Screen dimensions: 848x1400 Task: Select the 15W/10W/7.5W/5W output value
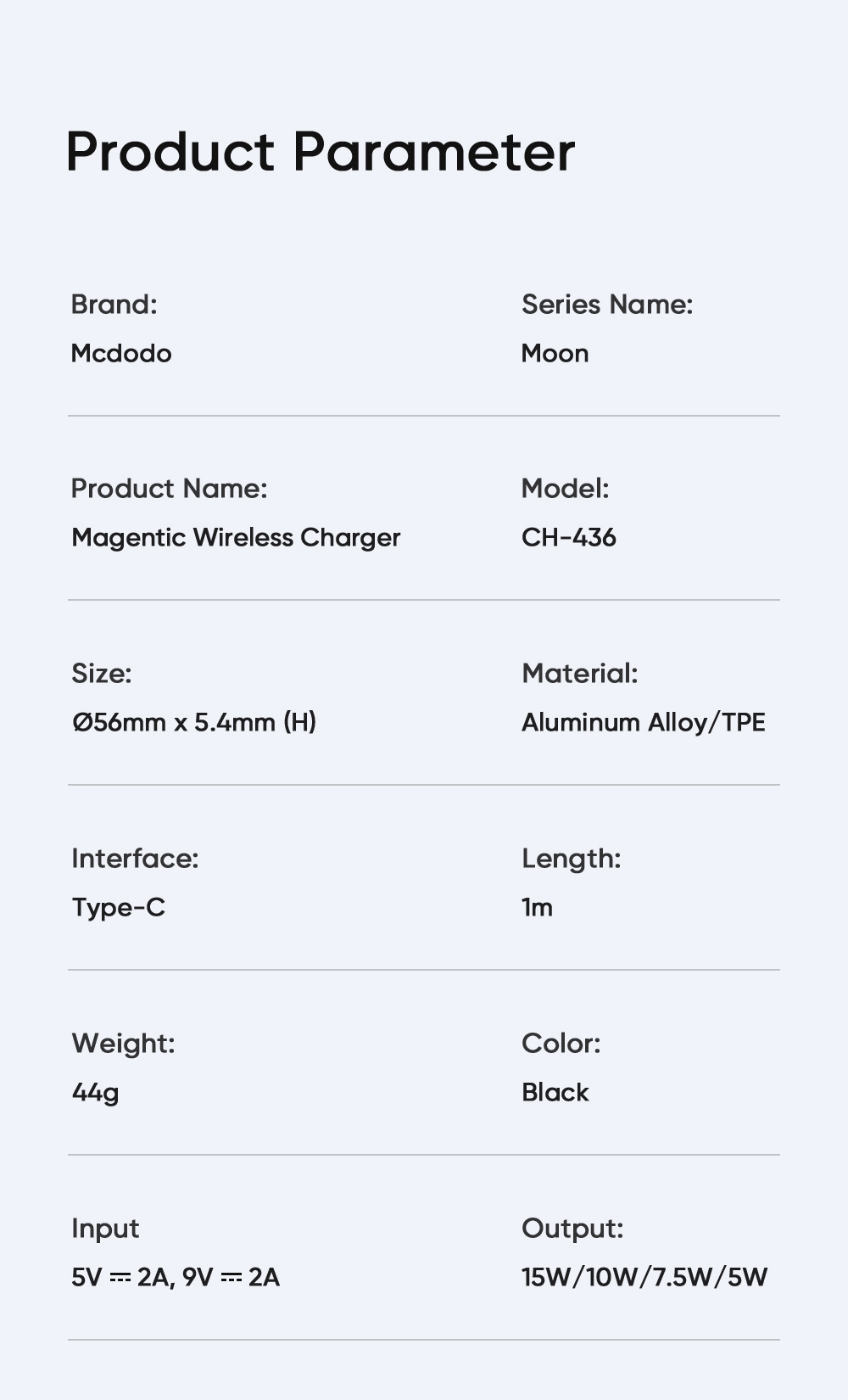pos(644,1277)
